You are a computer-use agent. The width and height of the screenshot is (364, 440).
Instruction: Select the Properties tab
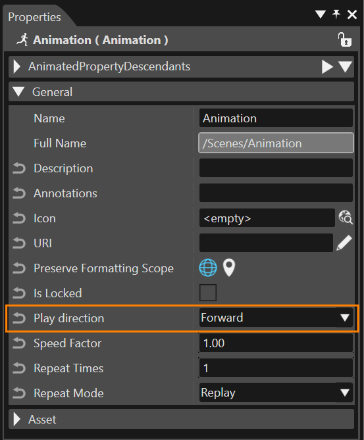(34, 17)
